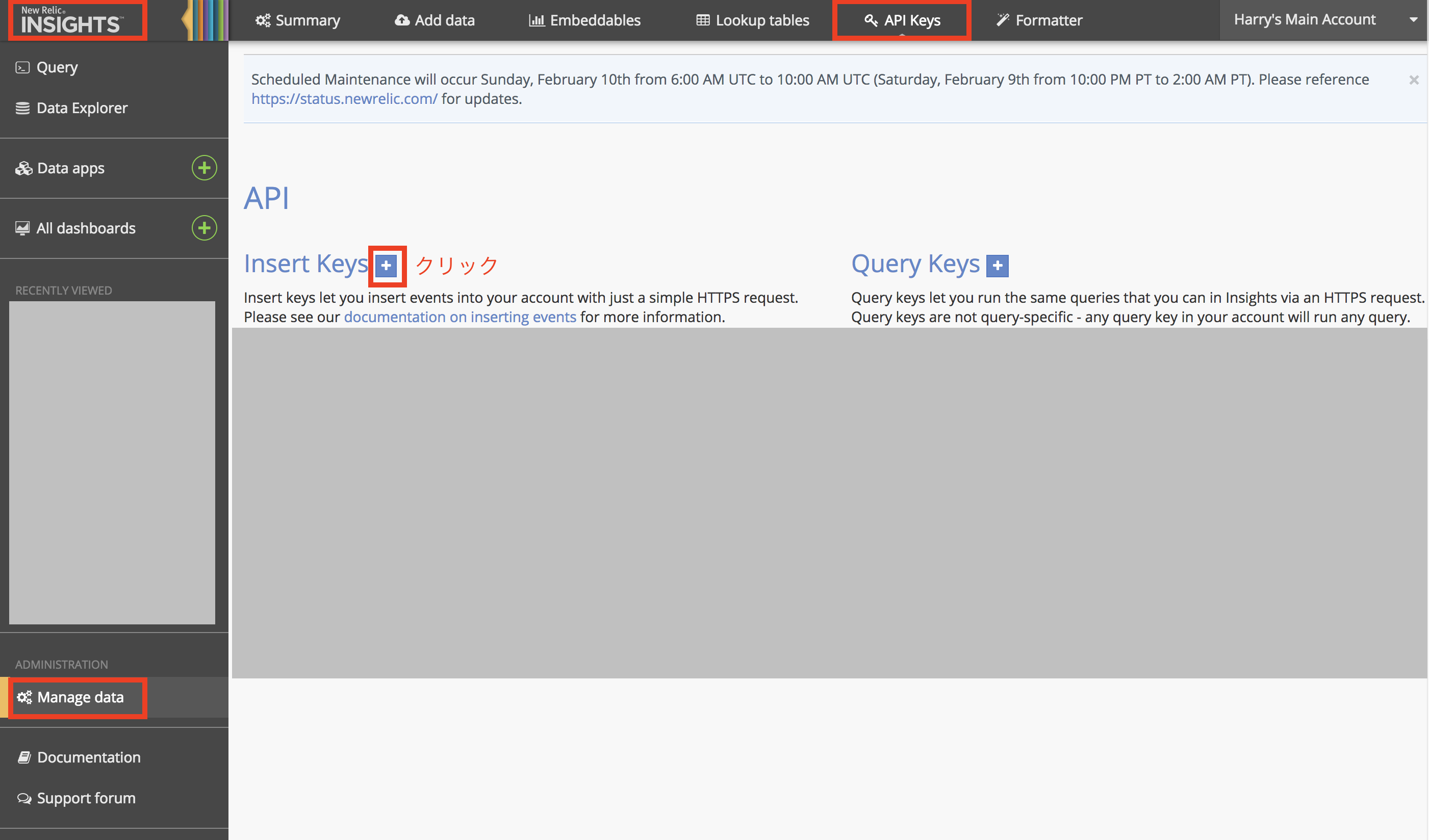Image resolution: width=1429 pixels, height=840 pixels.
Task: Open Query in the sidebar
Action: [57, 67]
